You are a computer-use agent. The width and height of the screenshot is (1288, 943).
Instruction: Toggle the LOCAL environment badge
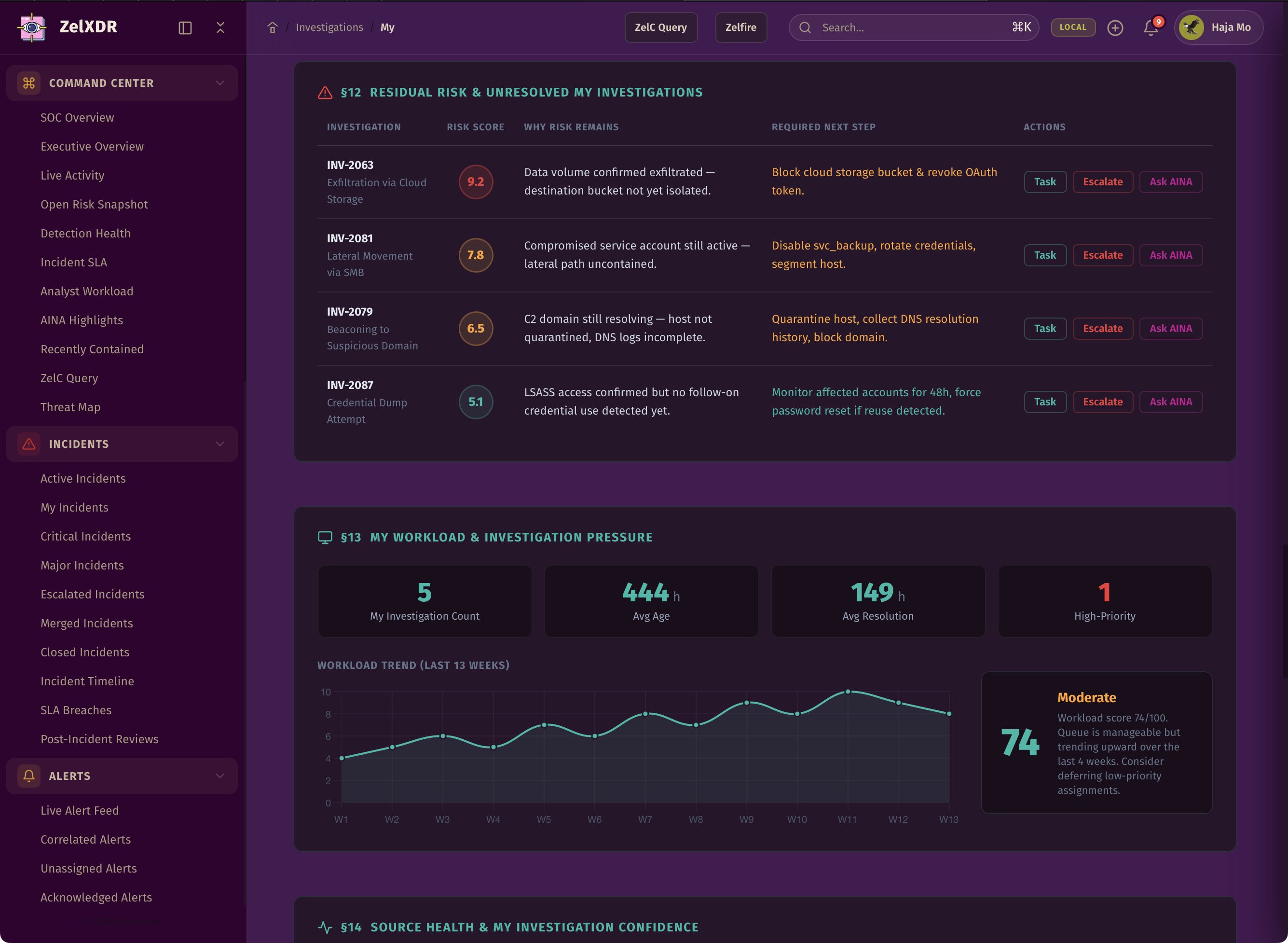(x=1072, y=28)
